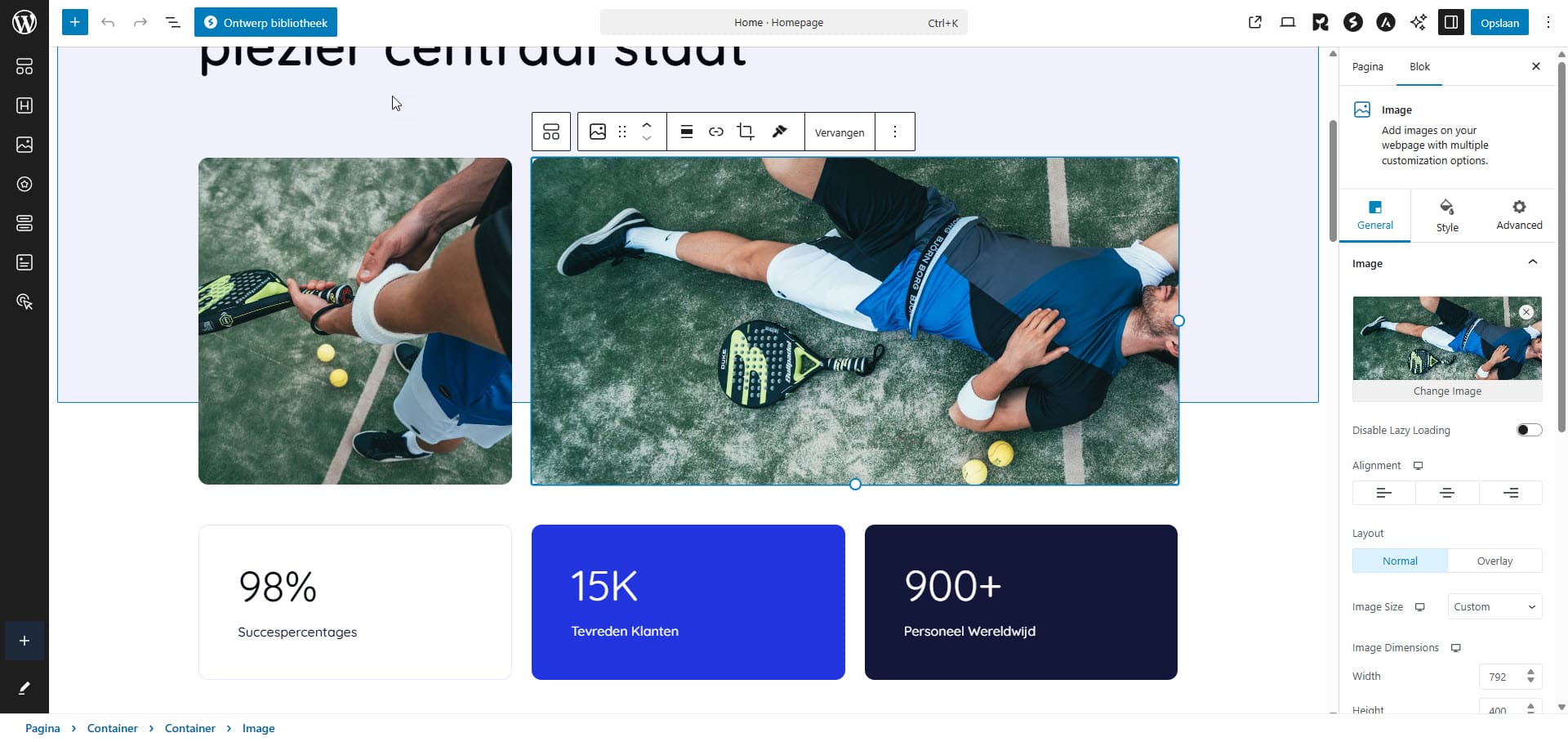Select Normal layout option
1568x742 pixels.
pos(1400,561)
